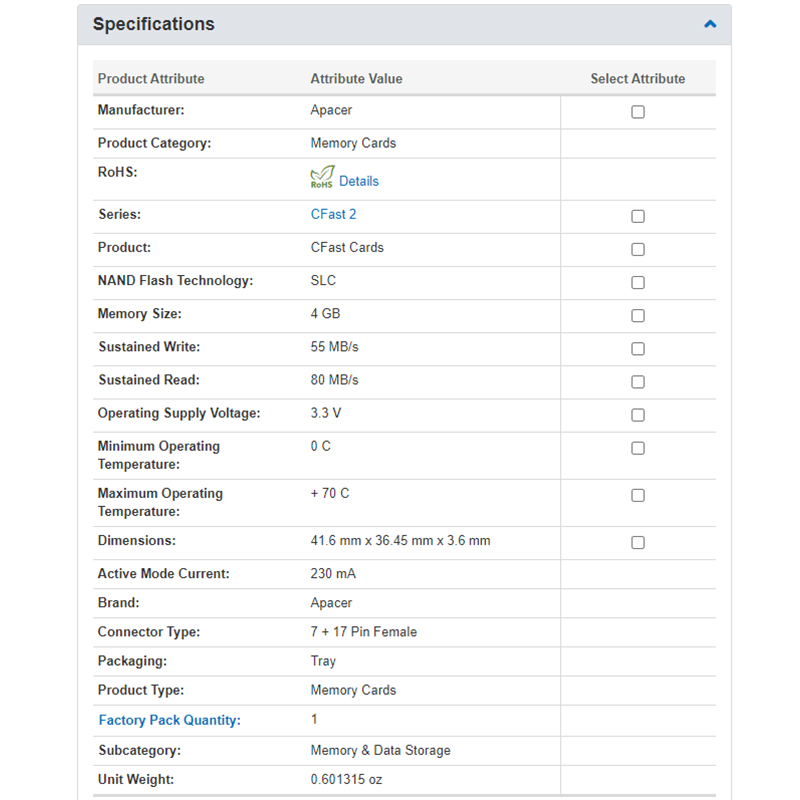Viewport: 800px width, 800px height.
Task: Check the Dimensions attribute checkbox
Action: click(x=638, y=542)
